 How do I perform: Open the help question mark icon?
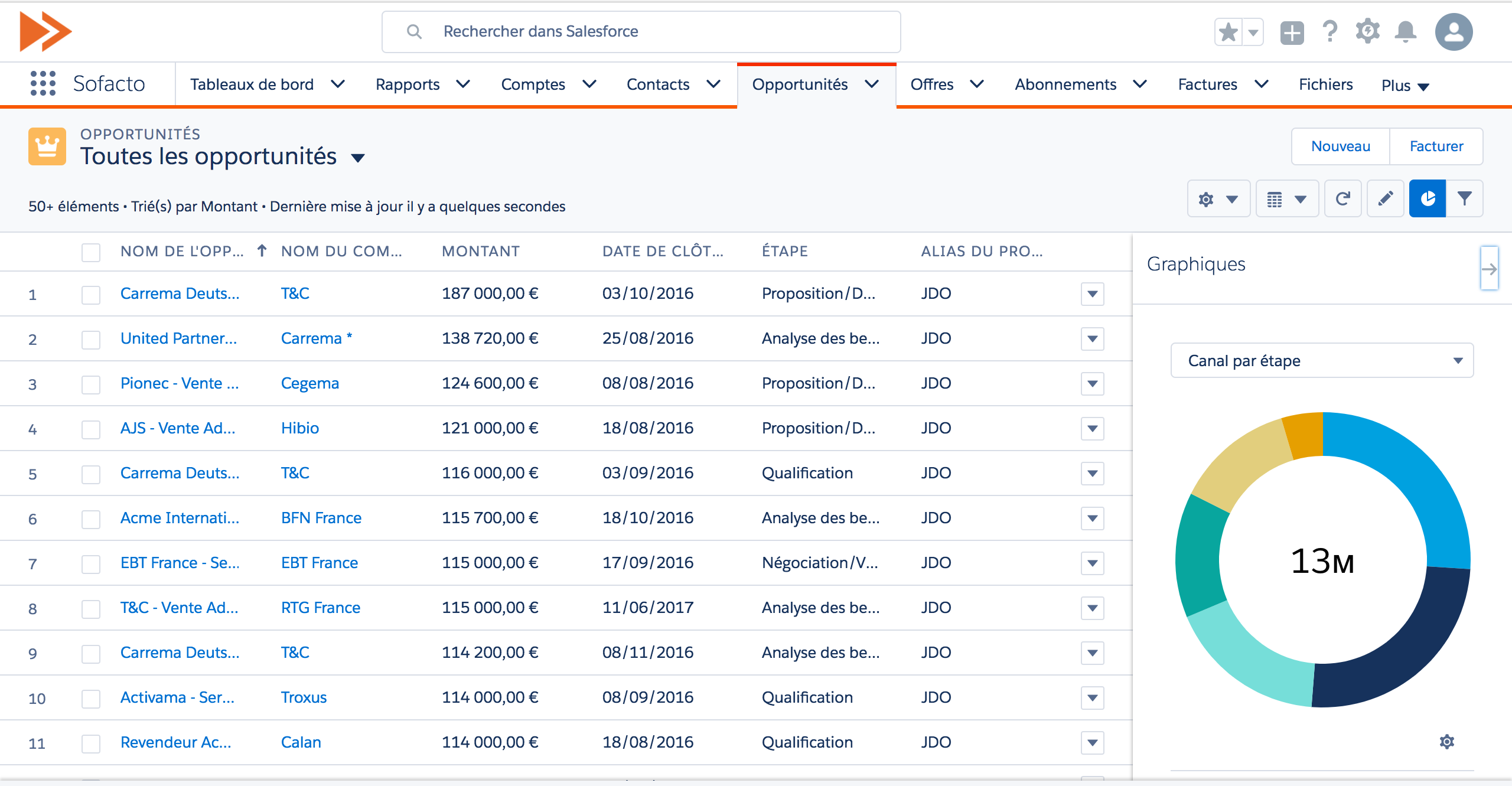pos(1330,32)
